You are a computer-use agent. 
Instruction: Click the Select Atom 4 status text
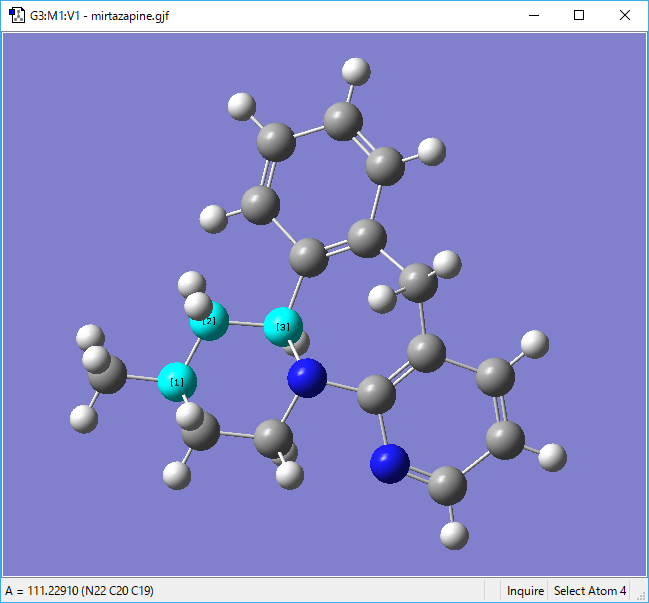590,591
